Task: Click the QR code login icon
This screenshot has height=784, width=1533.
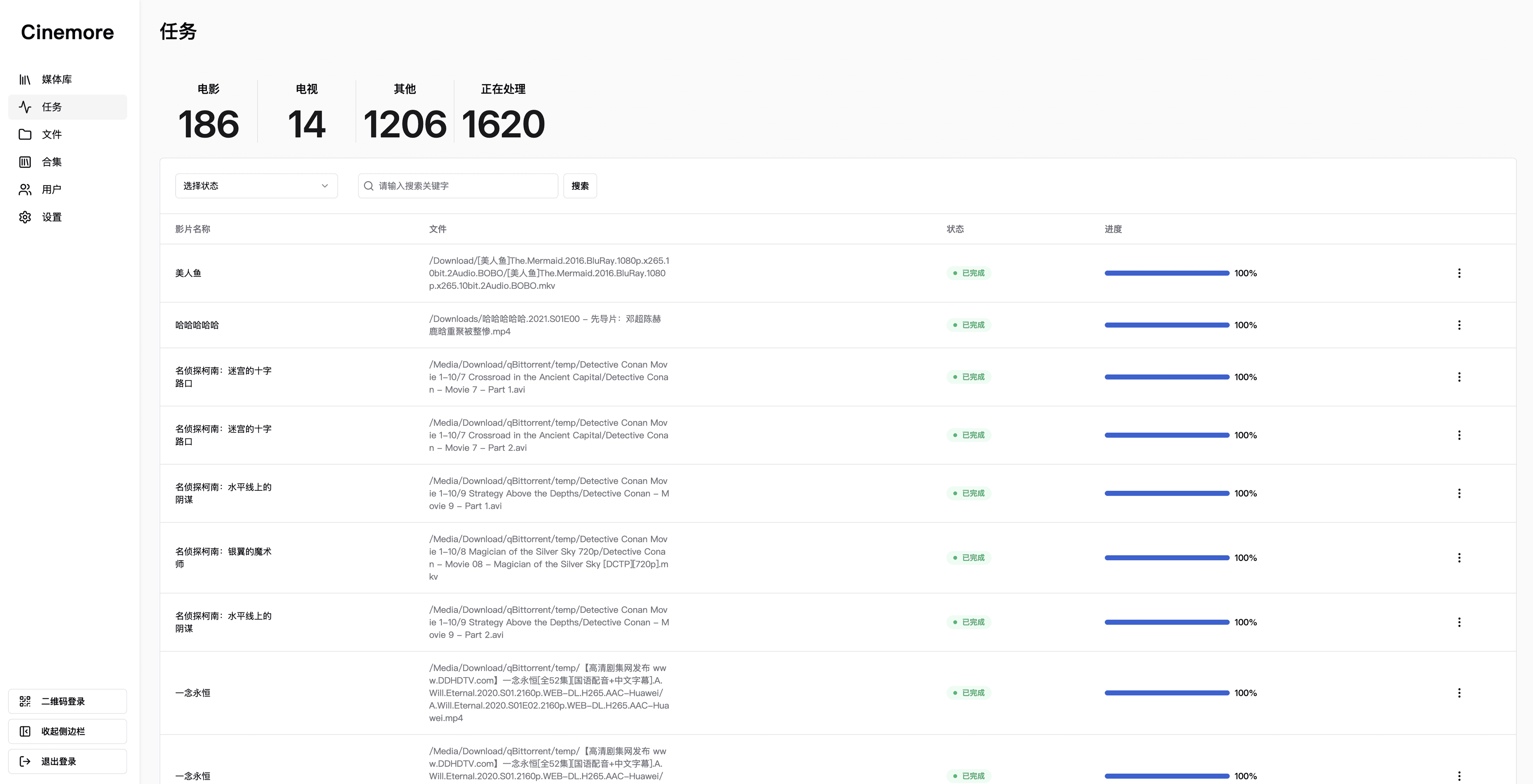Action: click(x=25, y=701)
